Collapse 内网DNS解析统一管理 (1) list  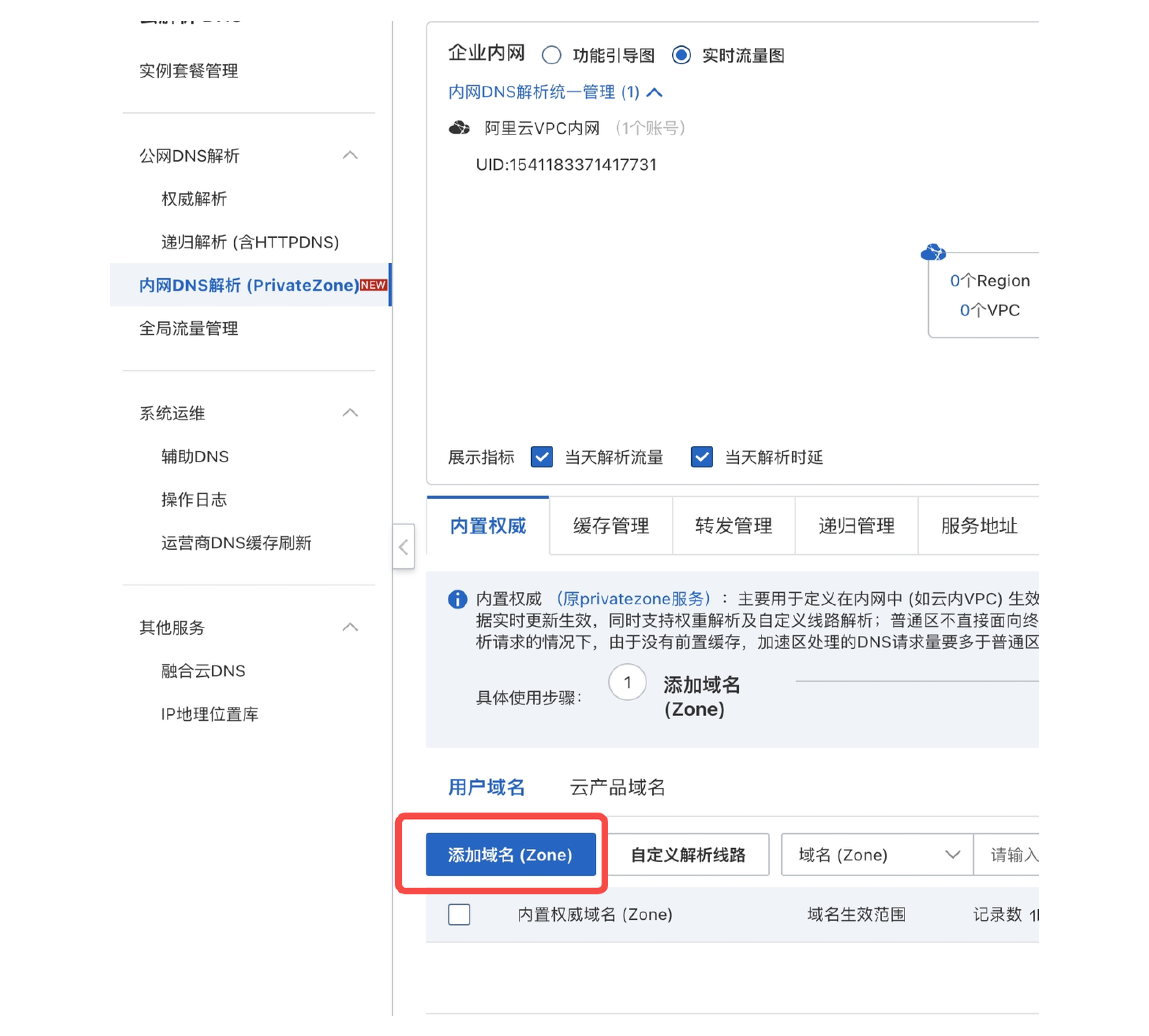tap(655, 92)
